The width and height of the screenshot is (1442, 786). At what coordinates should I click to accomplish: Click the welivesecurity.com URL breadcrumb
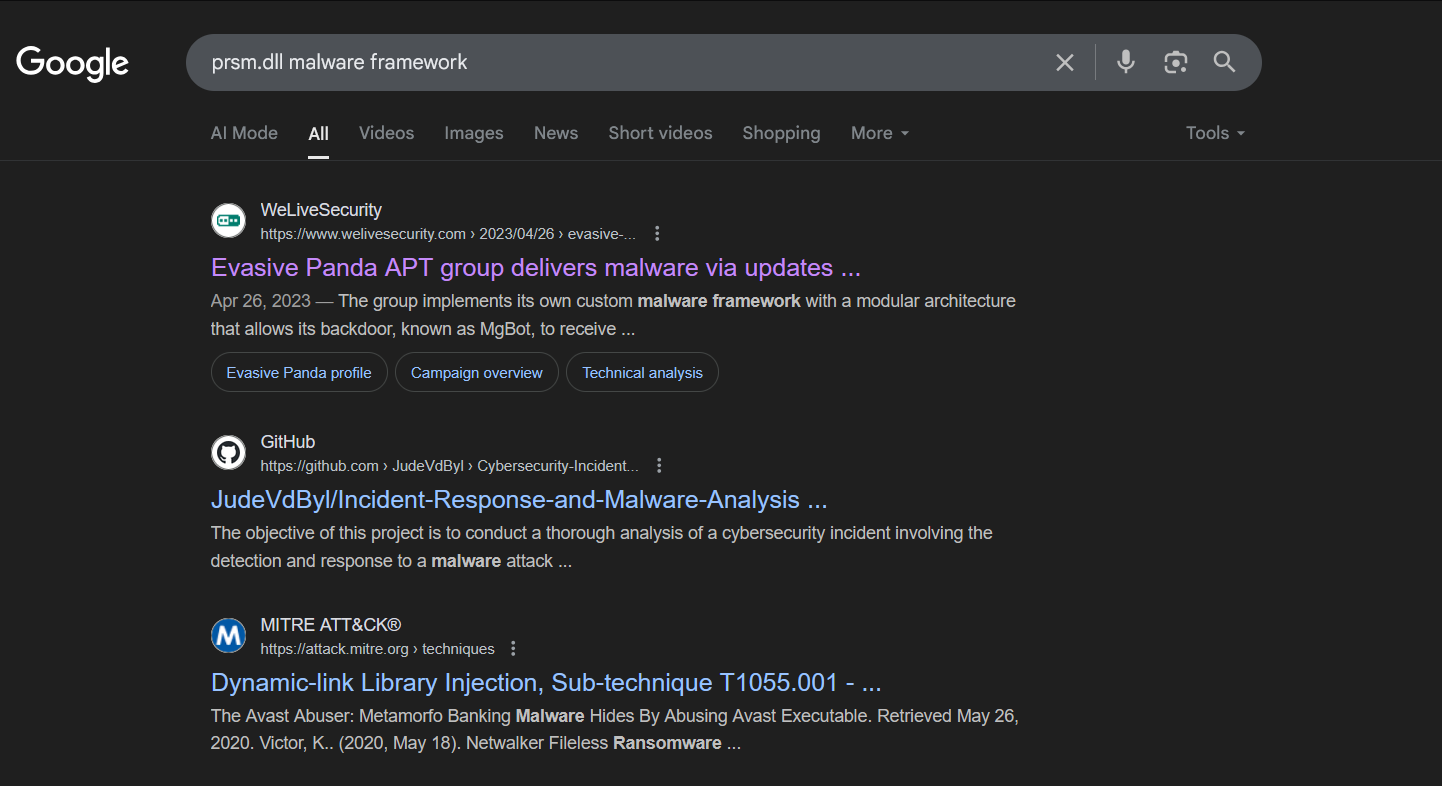pos(448,234)
